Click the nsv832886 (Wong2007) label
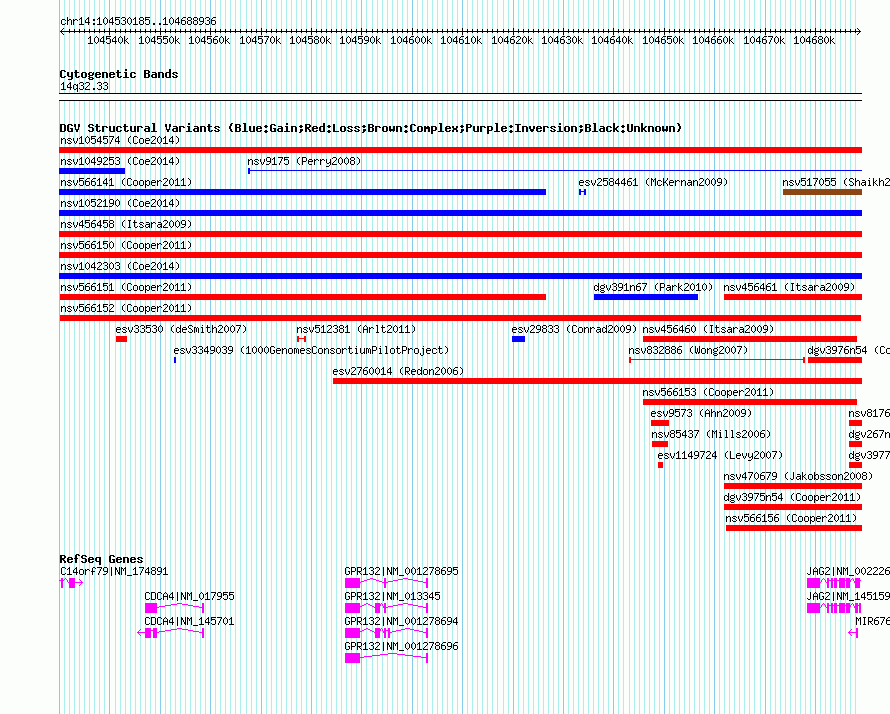This screenshot has height=714, width=890. click(688, 350)
